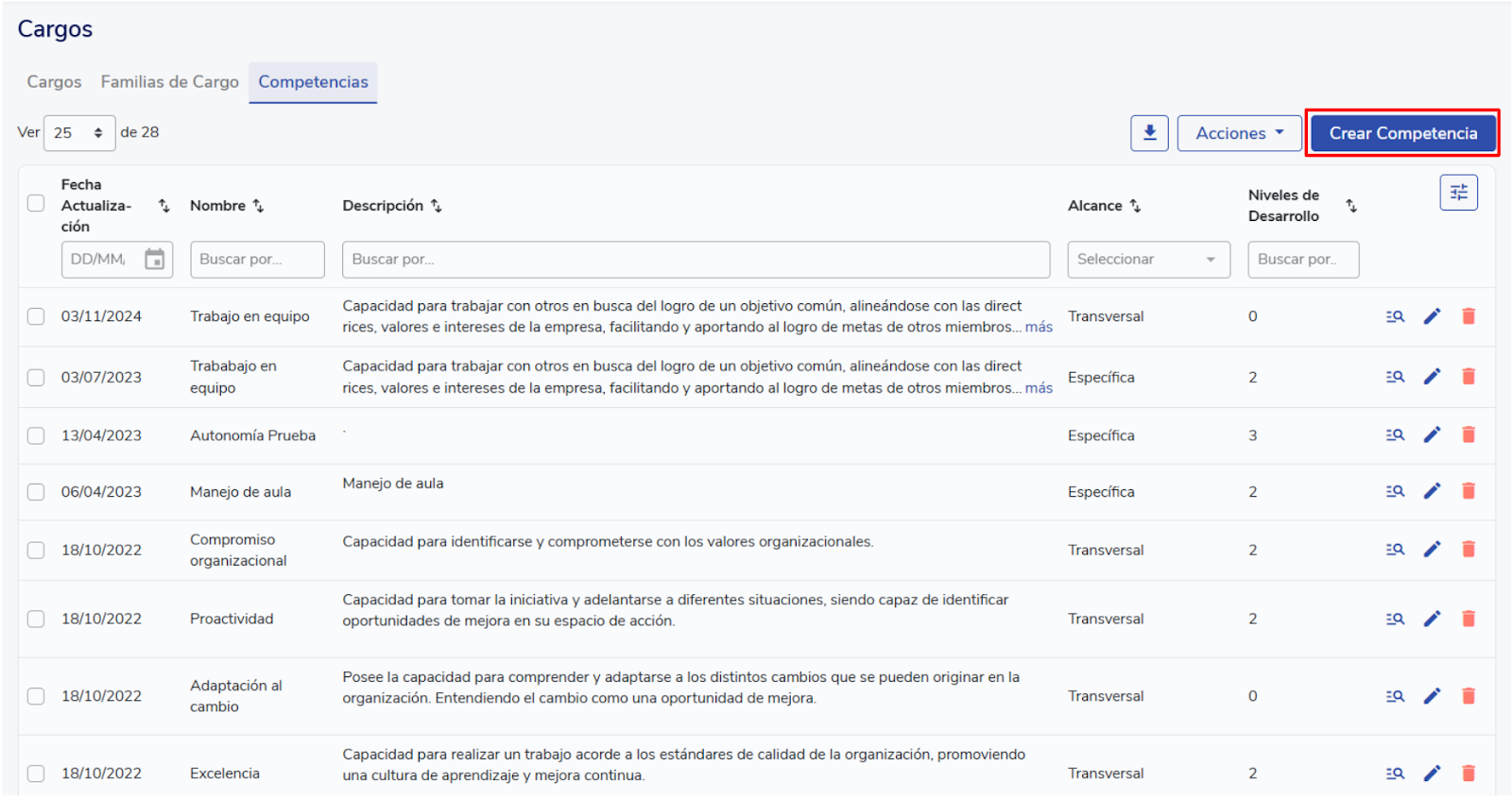Delete the Trababajo en equipo competency
The image size is (1512, 799).
click(x=1469, y=377)
